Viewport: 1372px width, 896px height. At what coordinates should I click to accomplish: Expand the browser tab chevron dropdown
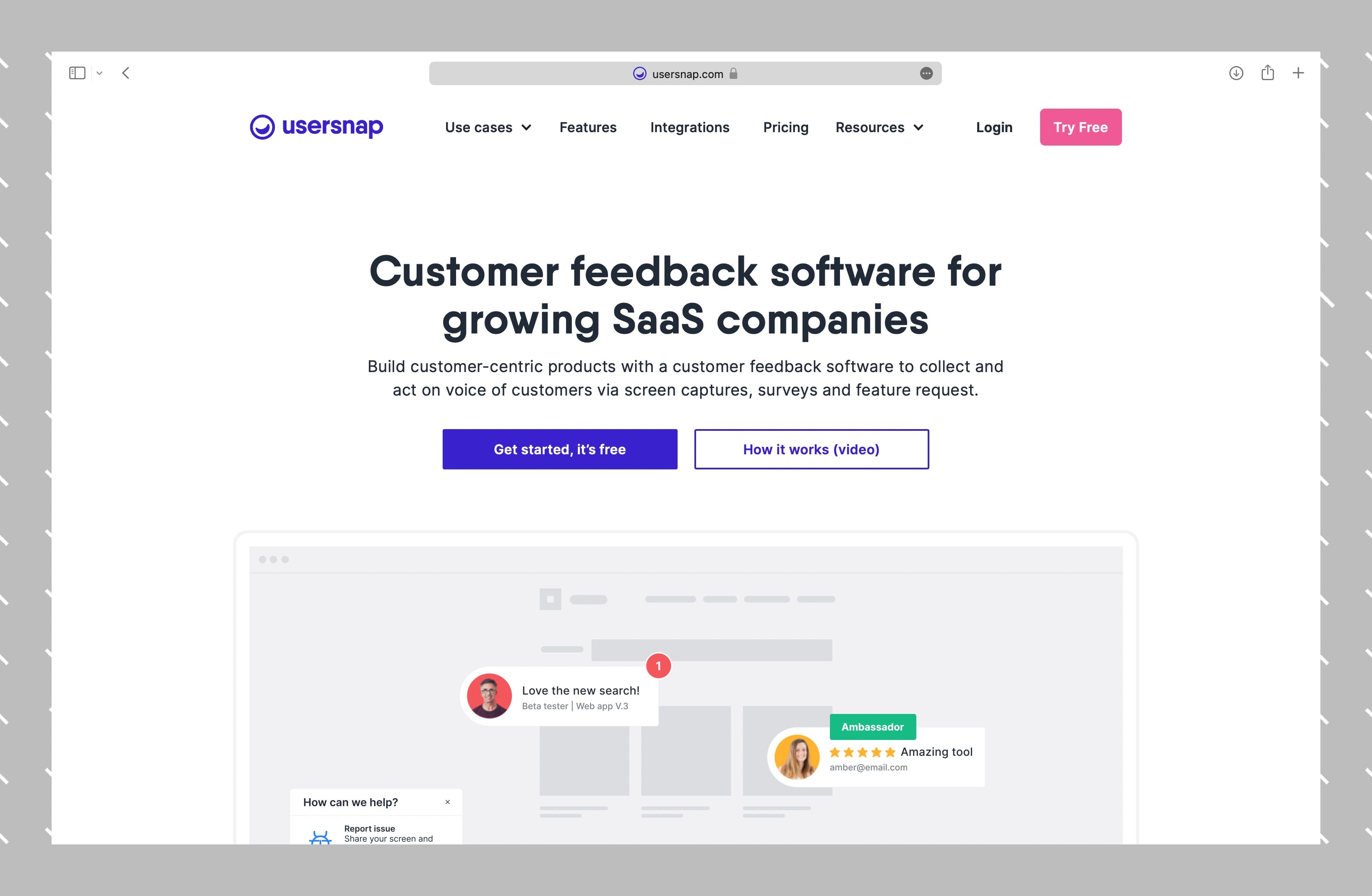(99, 72)
